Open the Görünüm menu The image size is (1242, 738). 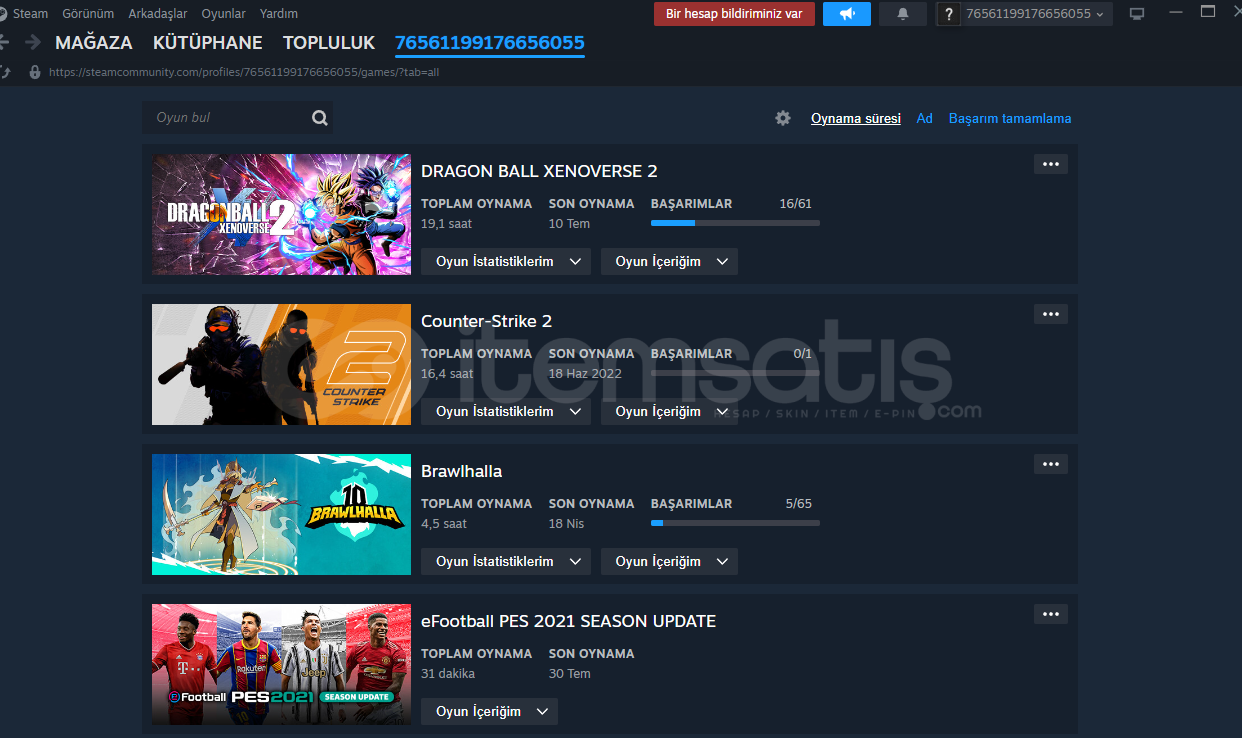click(88, 14)
